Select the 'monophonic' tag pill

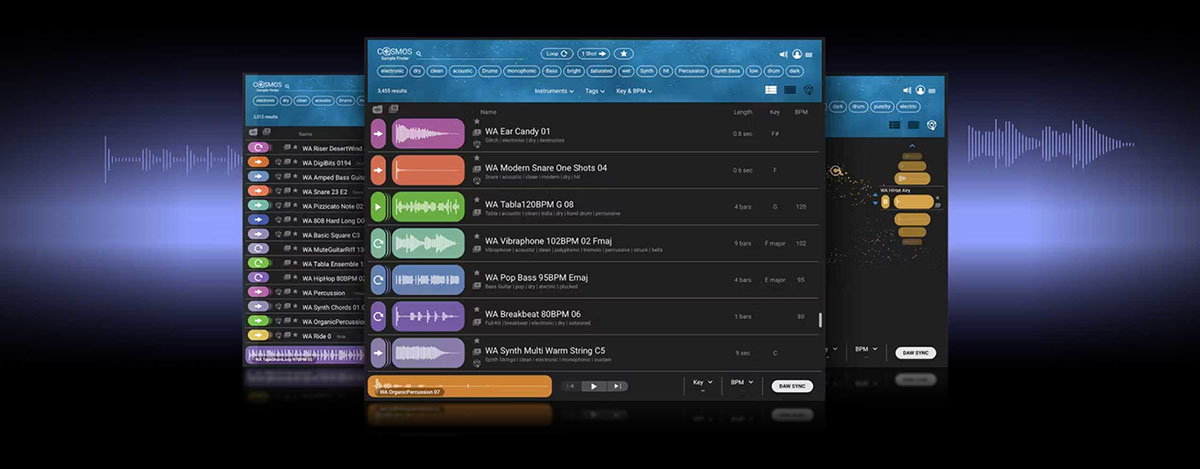521,71
